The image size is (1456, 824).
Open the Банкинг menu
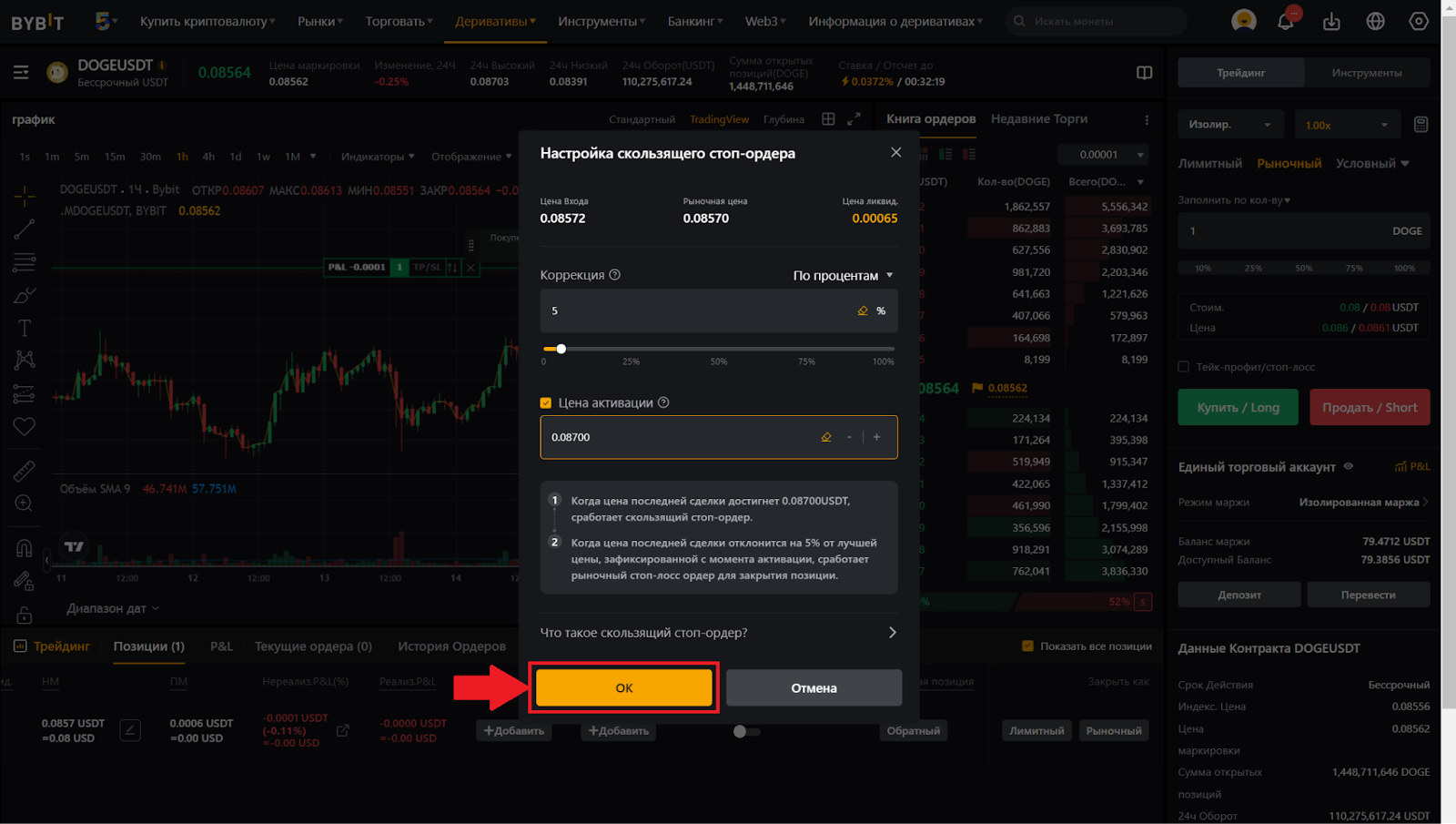pos(695,21)
